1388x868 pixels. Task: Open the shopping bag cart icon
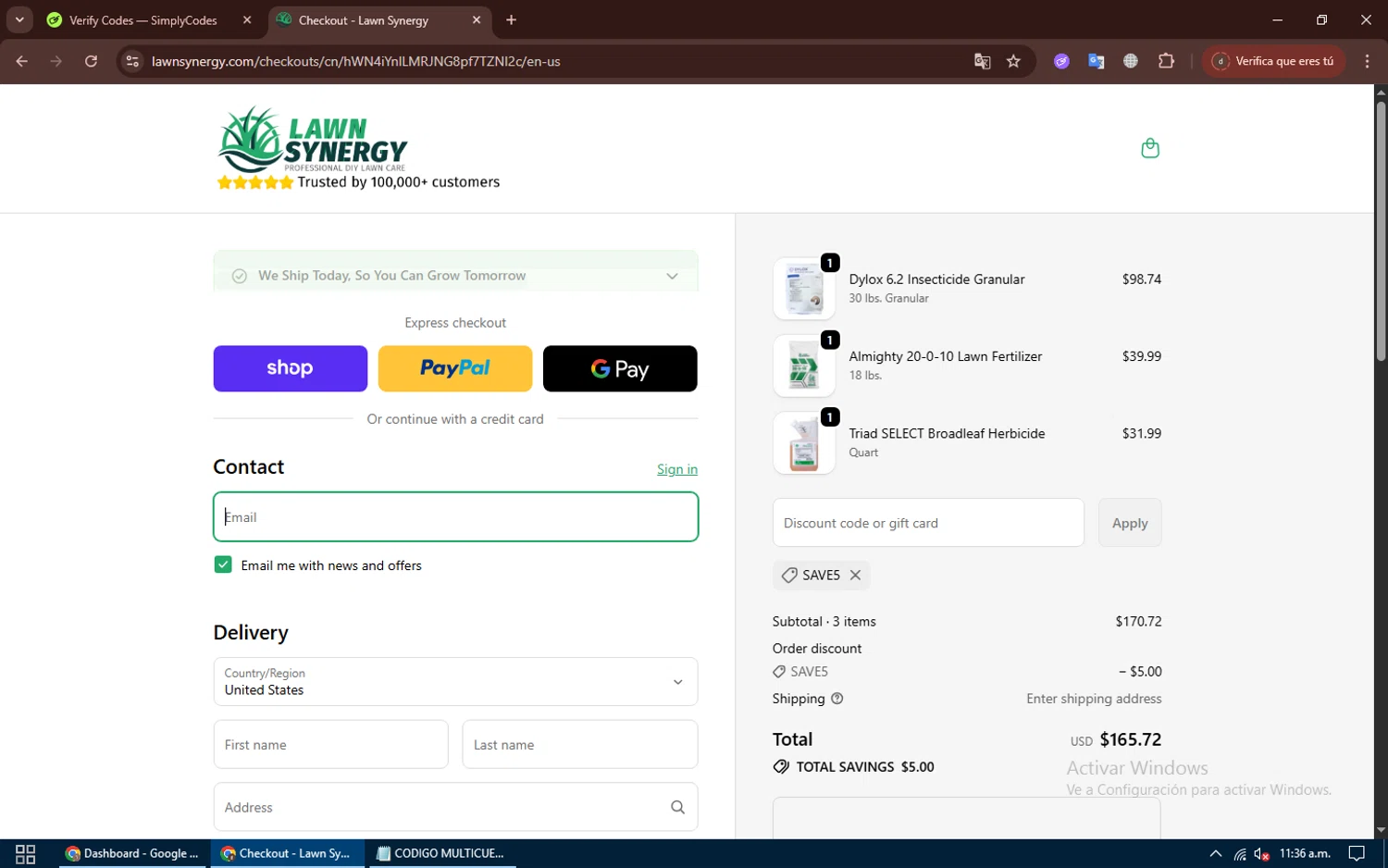click(x=1150, y=148)
